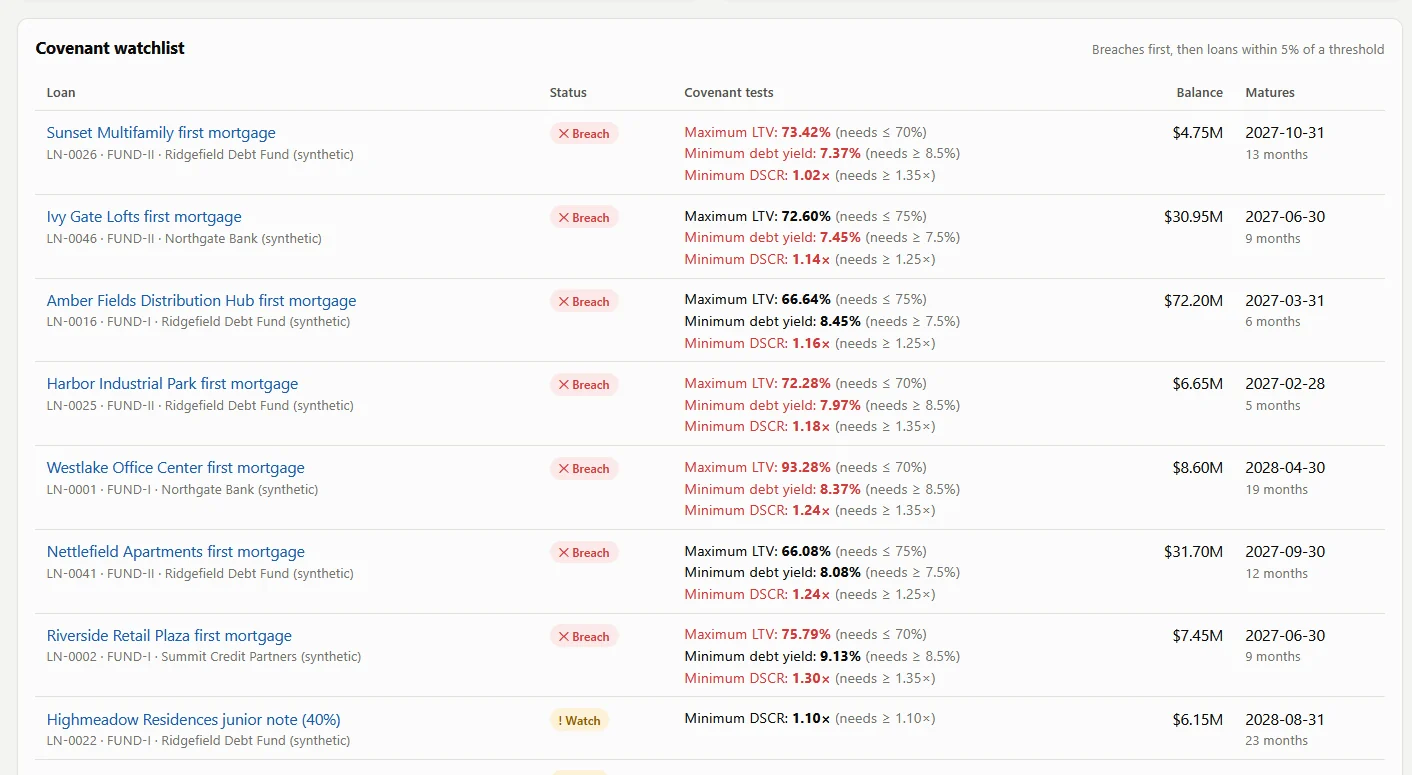Screen dimensions: 1412x775
Task: Select the $31.70M balance value
Action: coord(1194,552)
